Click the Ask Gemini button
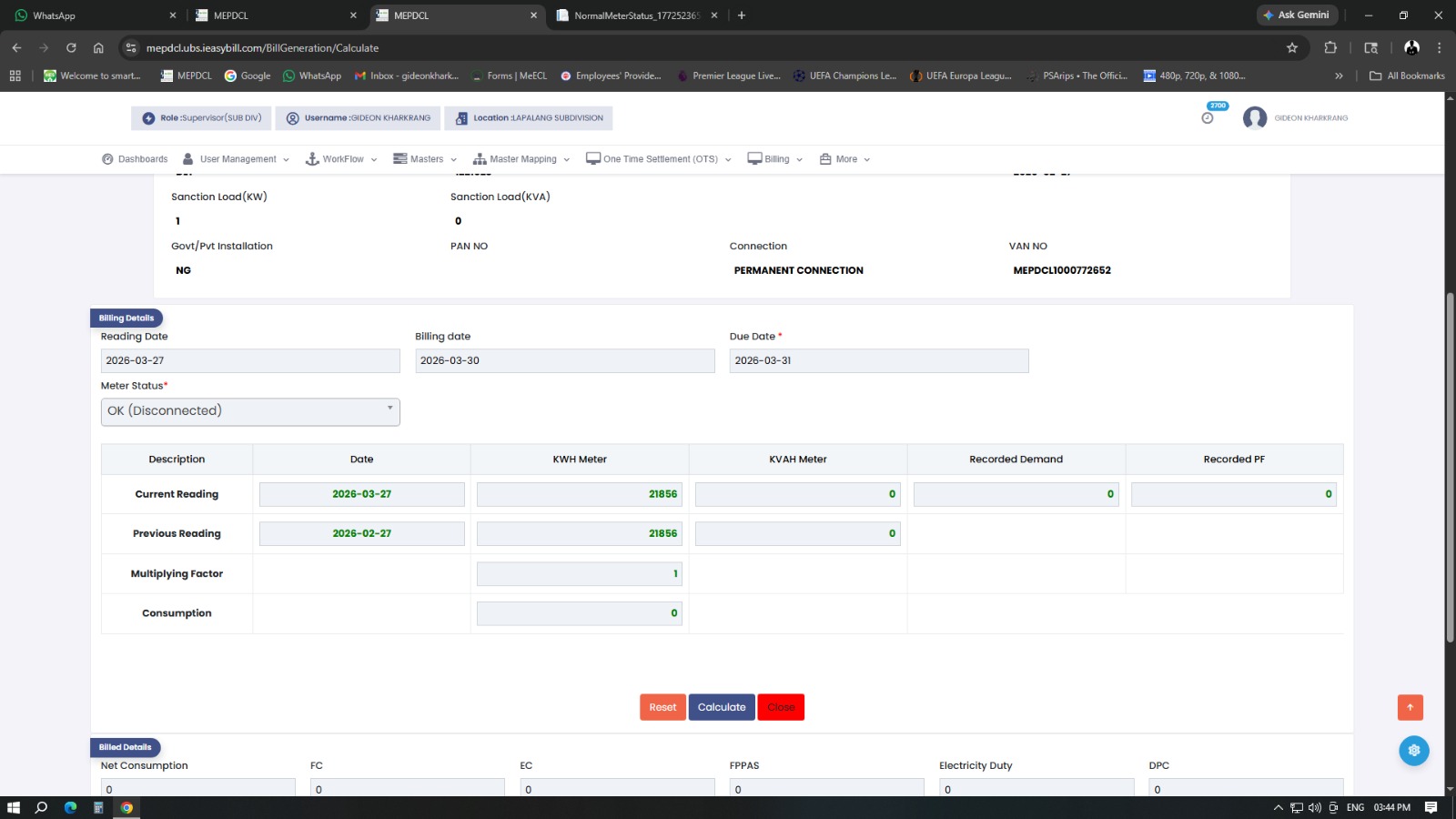1456x819 pixels. point(1296,15)
